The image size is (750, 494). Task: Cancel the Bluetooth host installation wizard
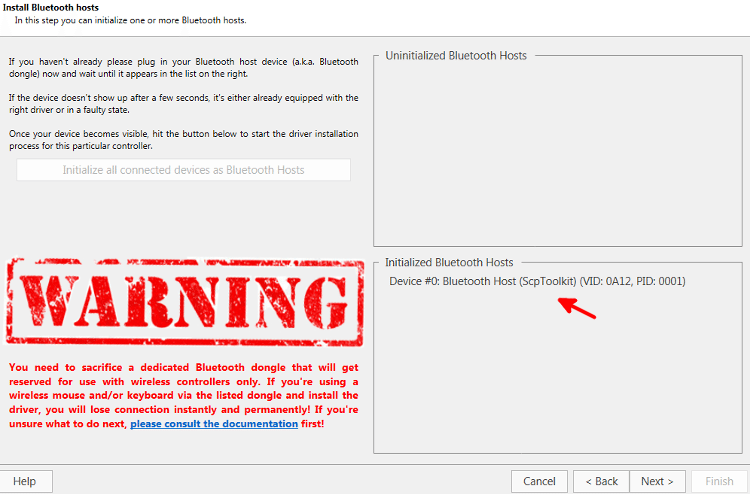coord(539,481)
